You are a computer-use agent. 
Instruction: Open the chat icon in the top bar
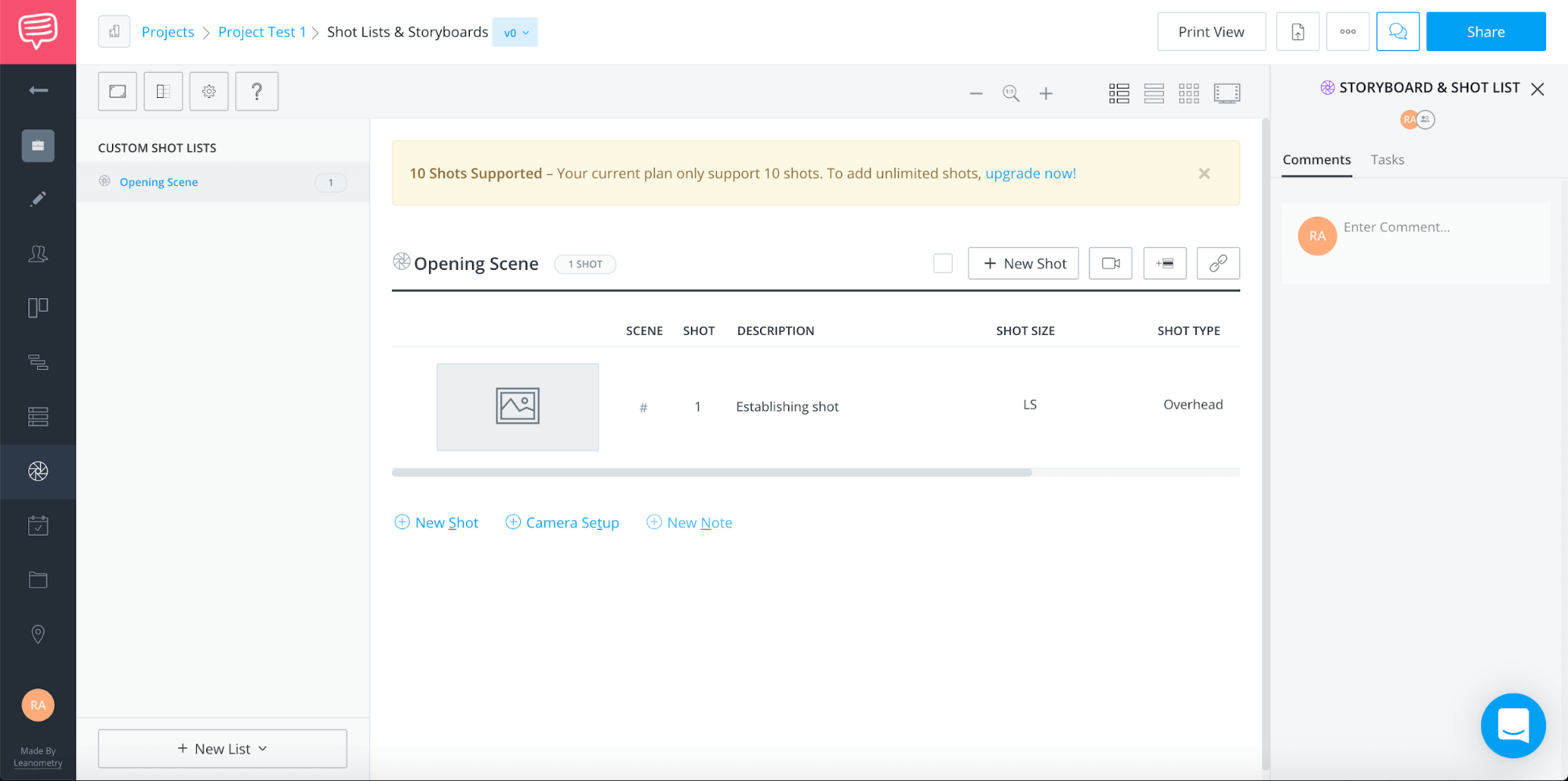[1398, 31]
